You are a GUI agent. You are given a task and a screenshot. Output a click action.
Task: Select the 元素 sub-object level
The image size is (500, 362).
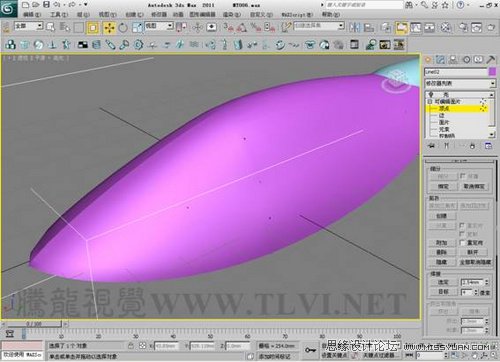444,129
